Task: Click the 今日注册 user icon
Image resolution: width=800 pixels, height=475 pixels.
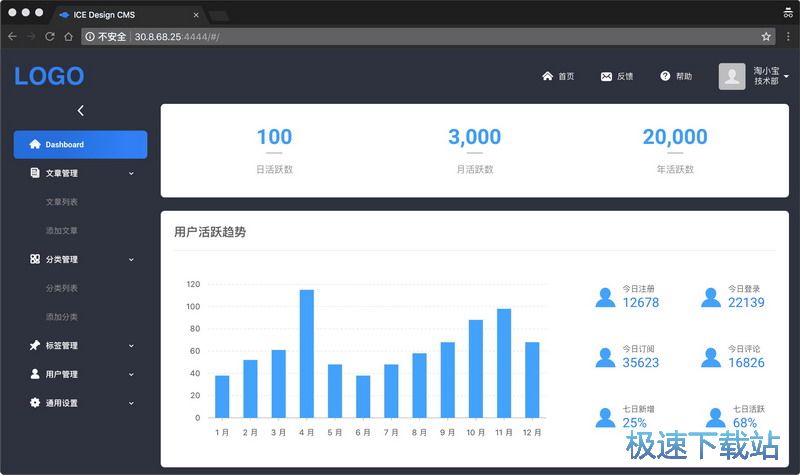Action: [605, 297]
